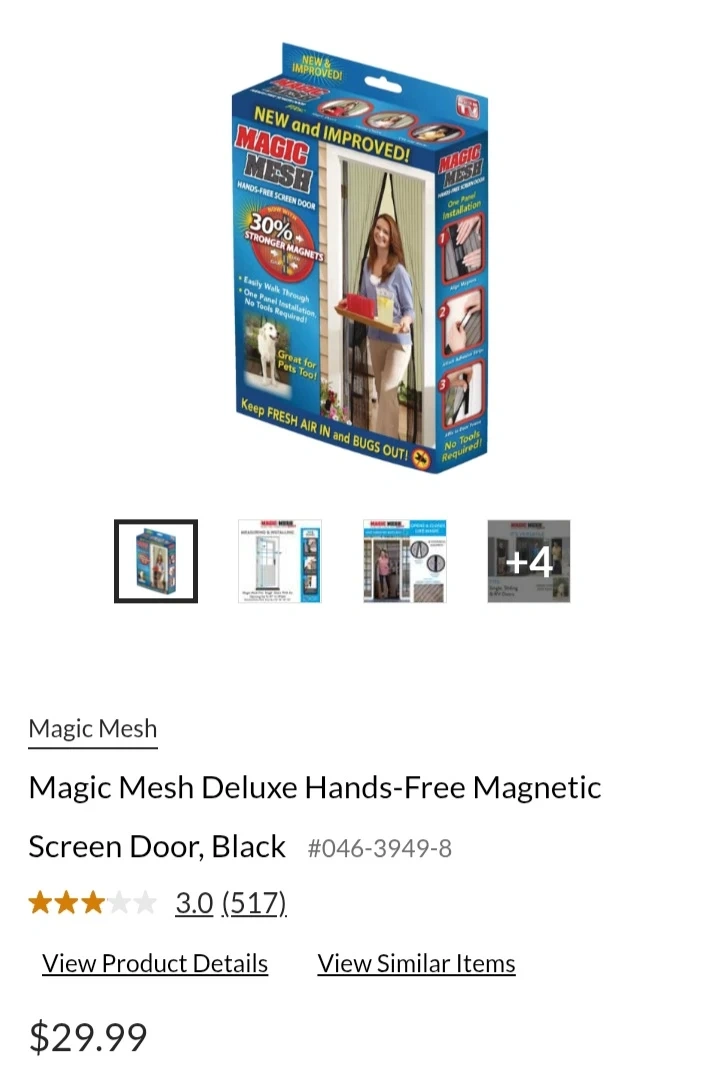Click the 3.0 rating score link
The width and height of the screenshot is (720, 1079).
(x=194, y=903)
